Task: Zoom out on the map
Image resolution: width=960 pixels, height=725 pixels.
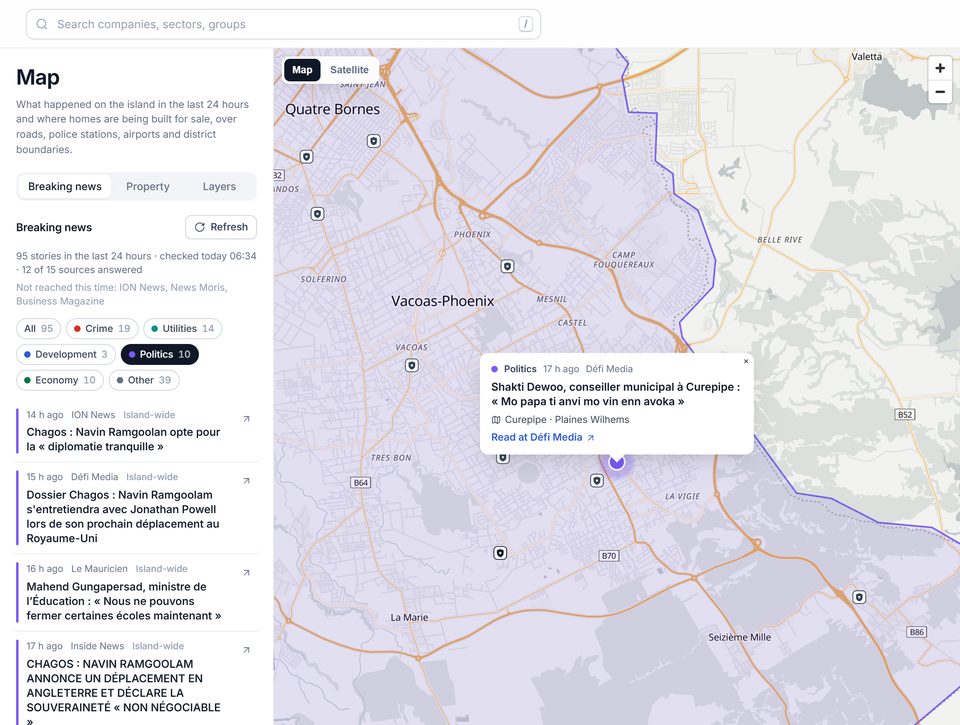Action: pyautogui.click(x=940, y=92)
